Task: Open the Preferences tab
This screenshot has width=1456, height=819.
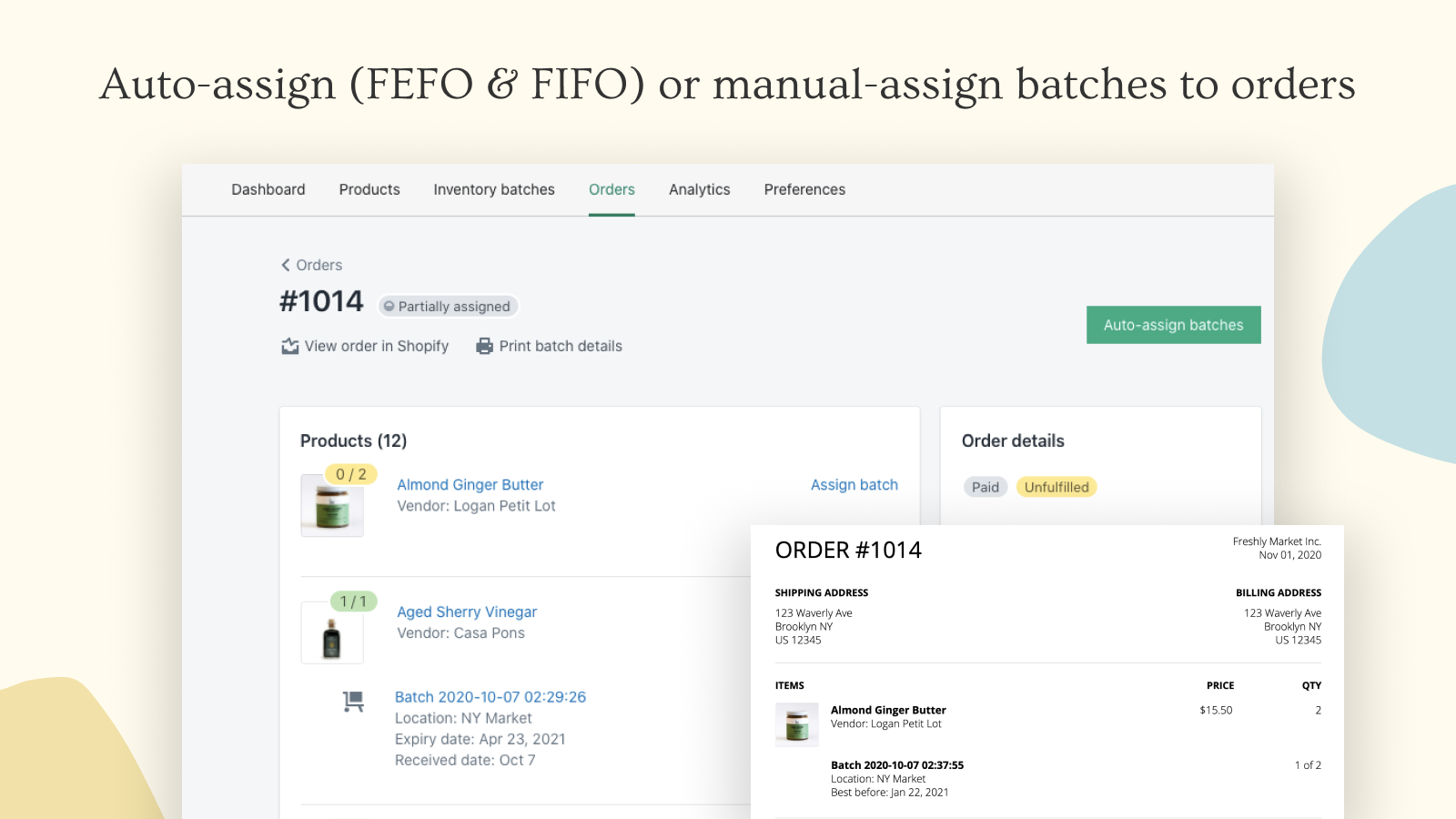Action: tap(804, 189)
